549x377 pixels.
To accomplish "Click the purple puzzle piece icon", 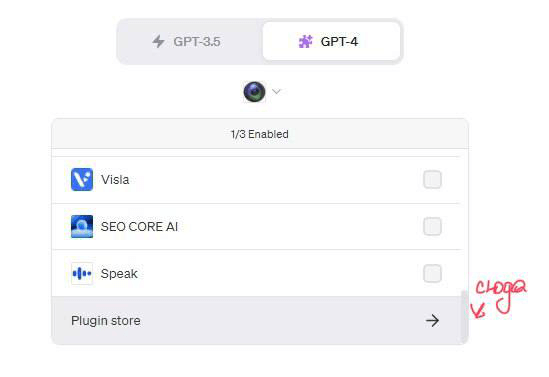I will pos(305,42).
